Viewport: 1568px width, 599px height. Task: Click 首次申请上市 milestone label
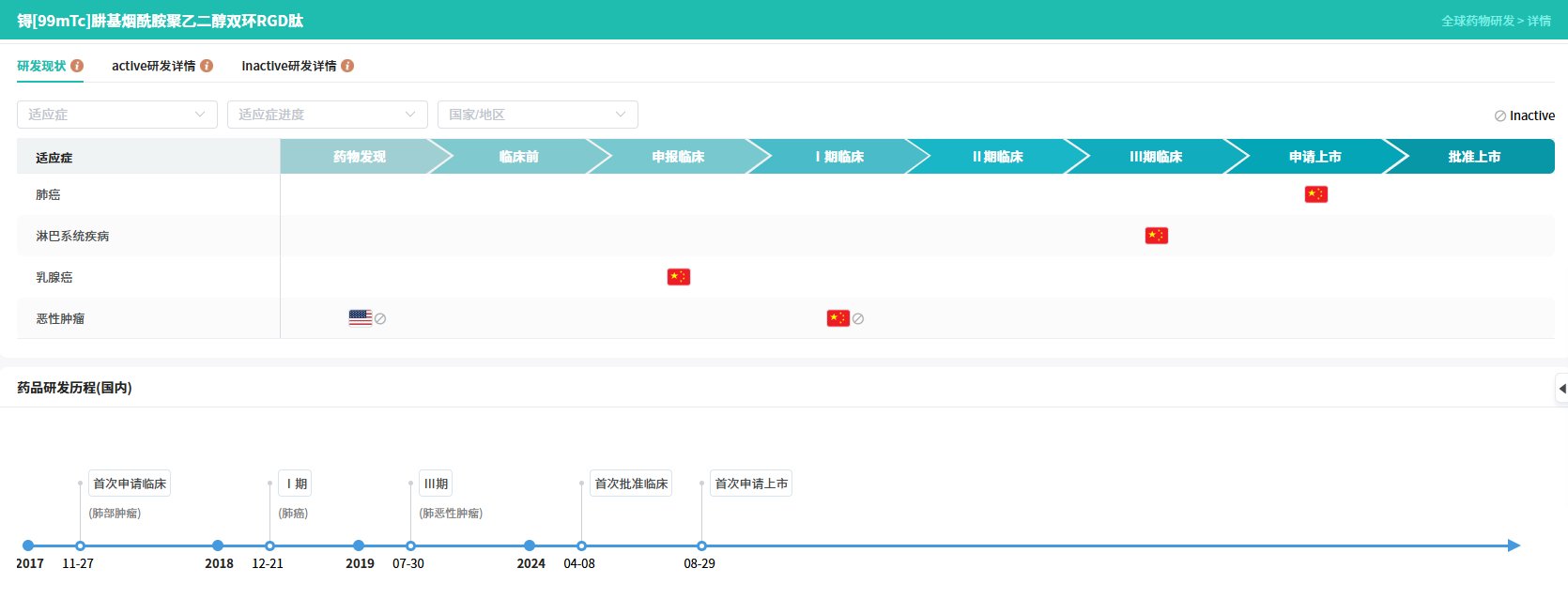(751, 484)
